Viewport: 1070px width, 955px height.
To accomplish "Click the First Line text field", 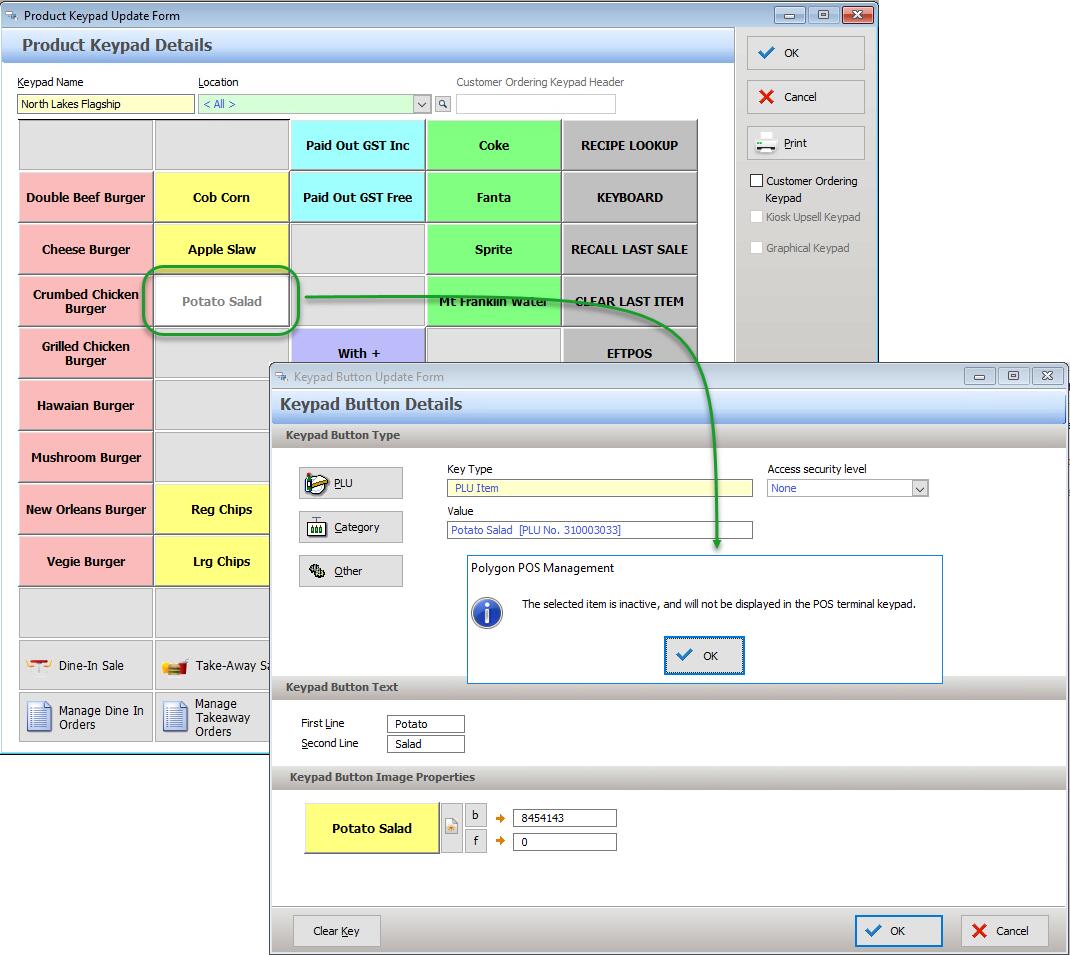I will [x=425, y=724].
